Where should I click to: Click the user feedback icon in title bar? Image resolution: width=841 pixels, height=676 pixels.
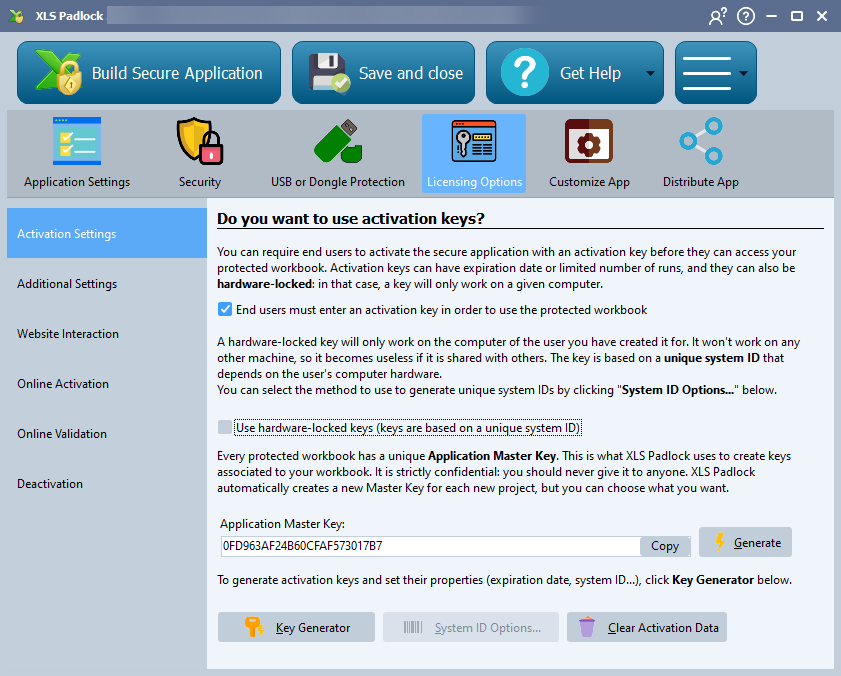(x=717, y=16)
